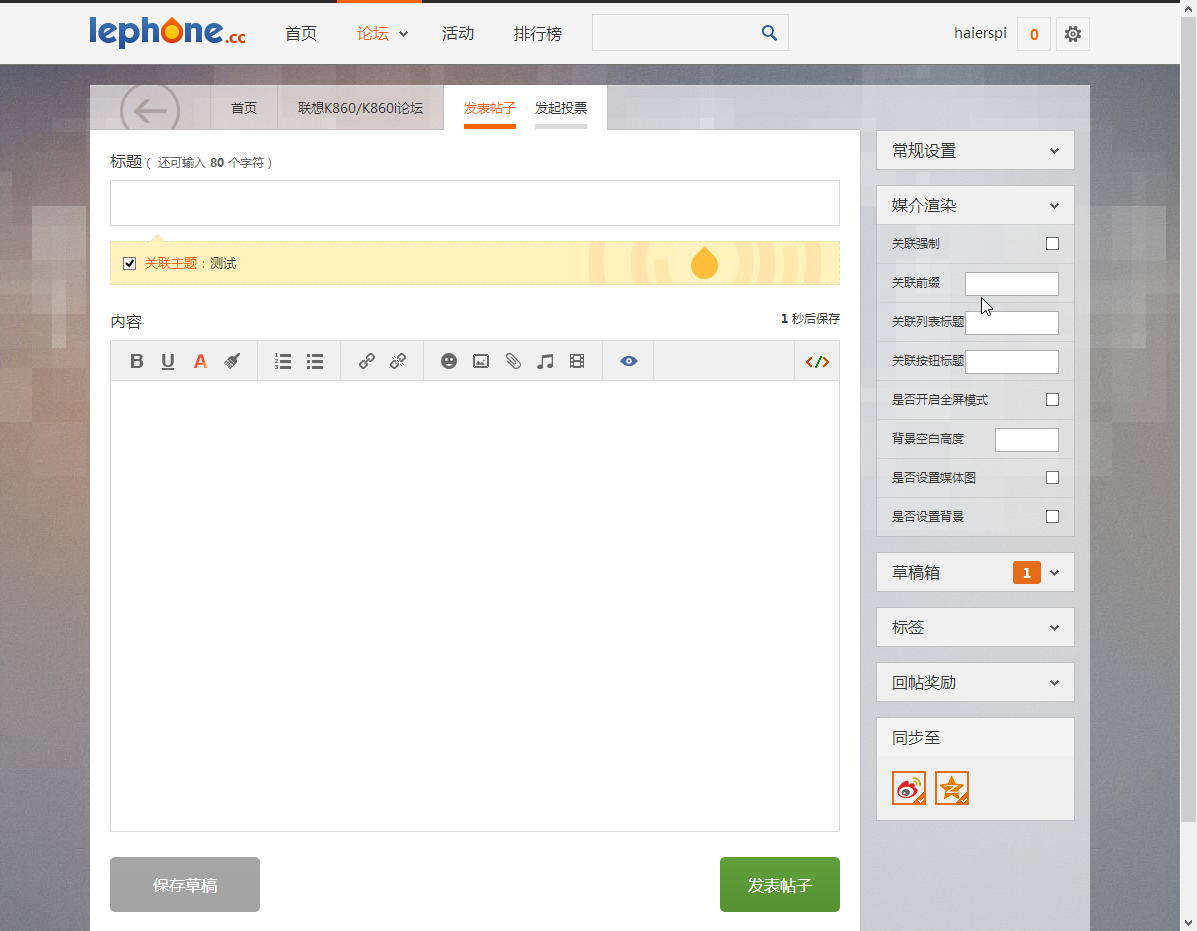This screenshot has height=931, width=1197.
Task: Click the 关联前缀 input field
Action: 1011,284
